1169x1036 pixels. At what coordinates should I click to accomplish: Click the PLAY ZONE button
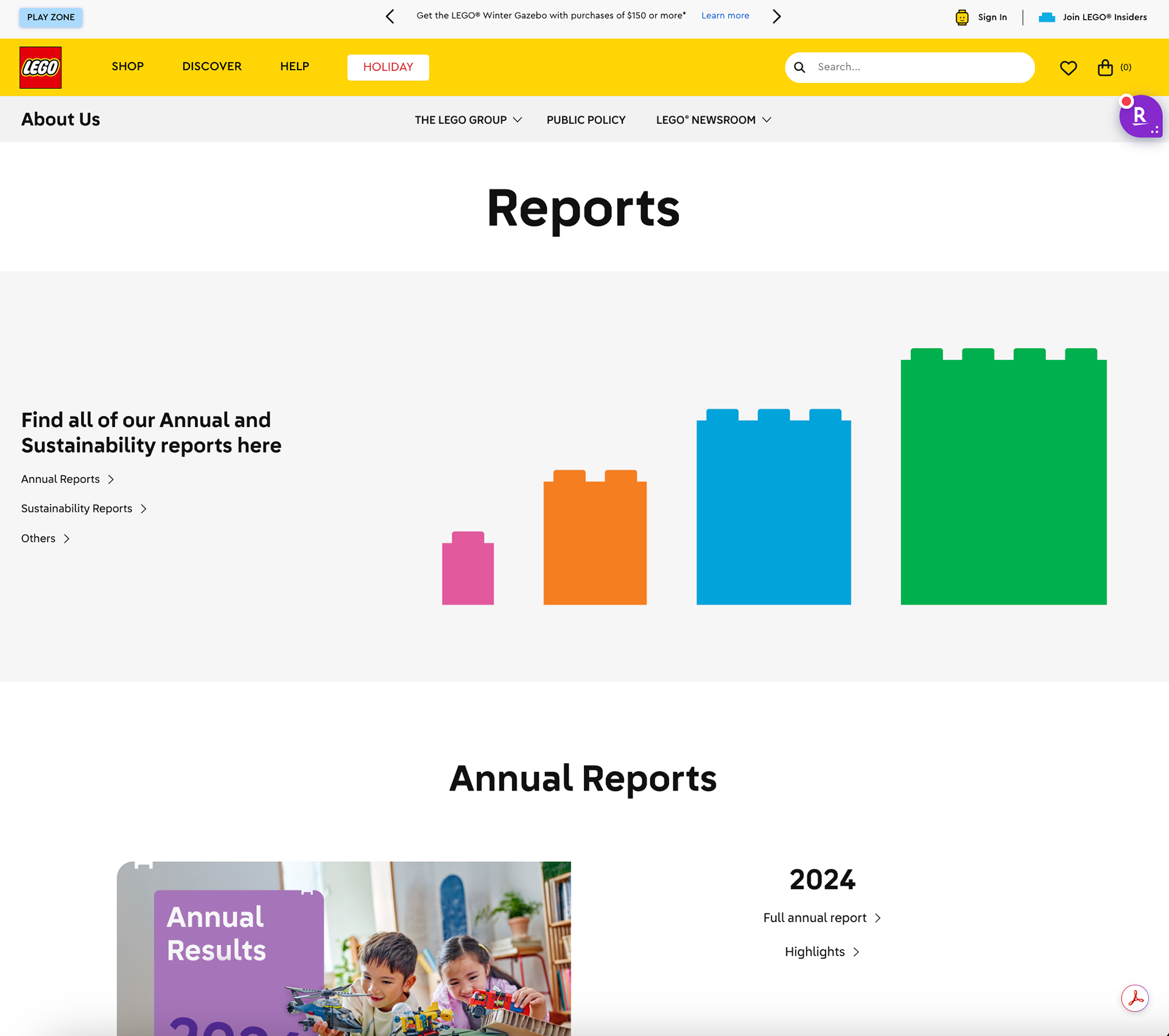coord(51,17)
